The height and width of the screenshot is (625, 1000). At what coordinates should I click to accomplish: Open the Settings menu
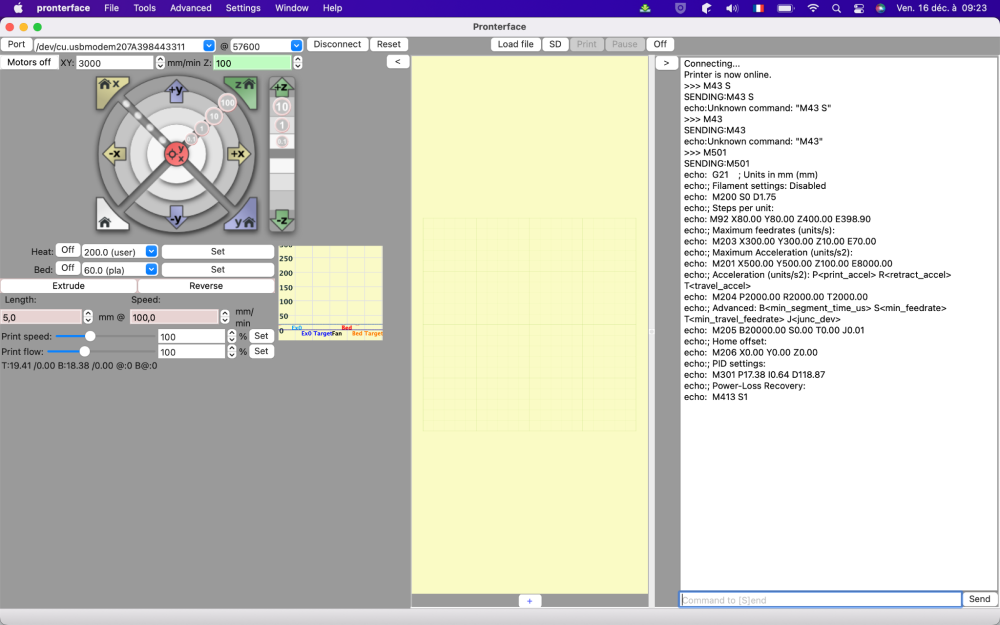[x=243, y=8]
